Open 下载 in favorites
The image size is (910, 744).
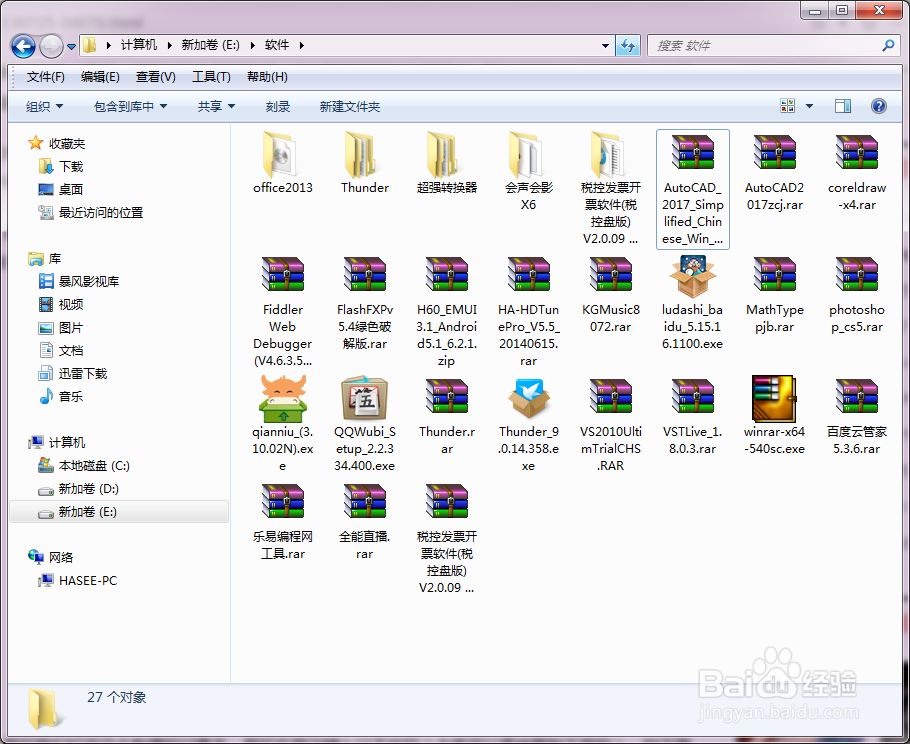pos(61,167)
